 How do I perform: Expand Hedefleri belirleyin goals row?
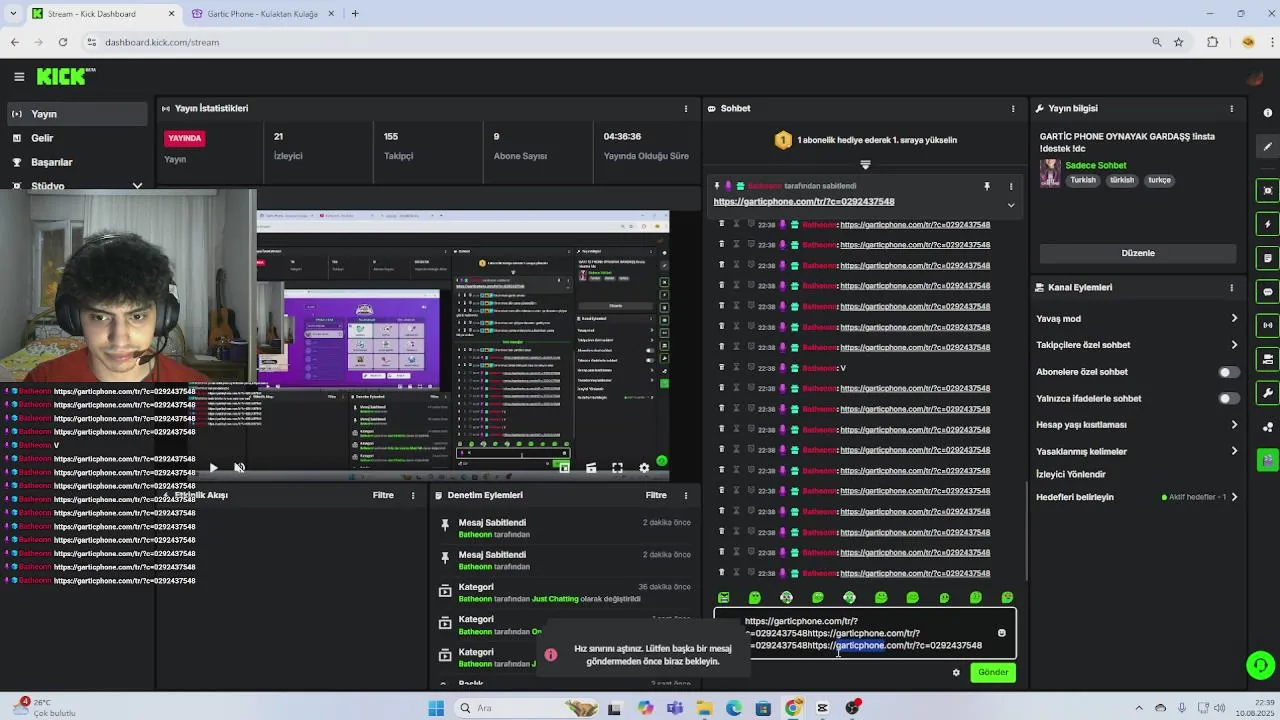coord(1234,497)
